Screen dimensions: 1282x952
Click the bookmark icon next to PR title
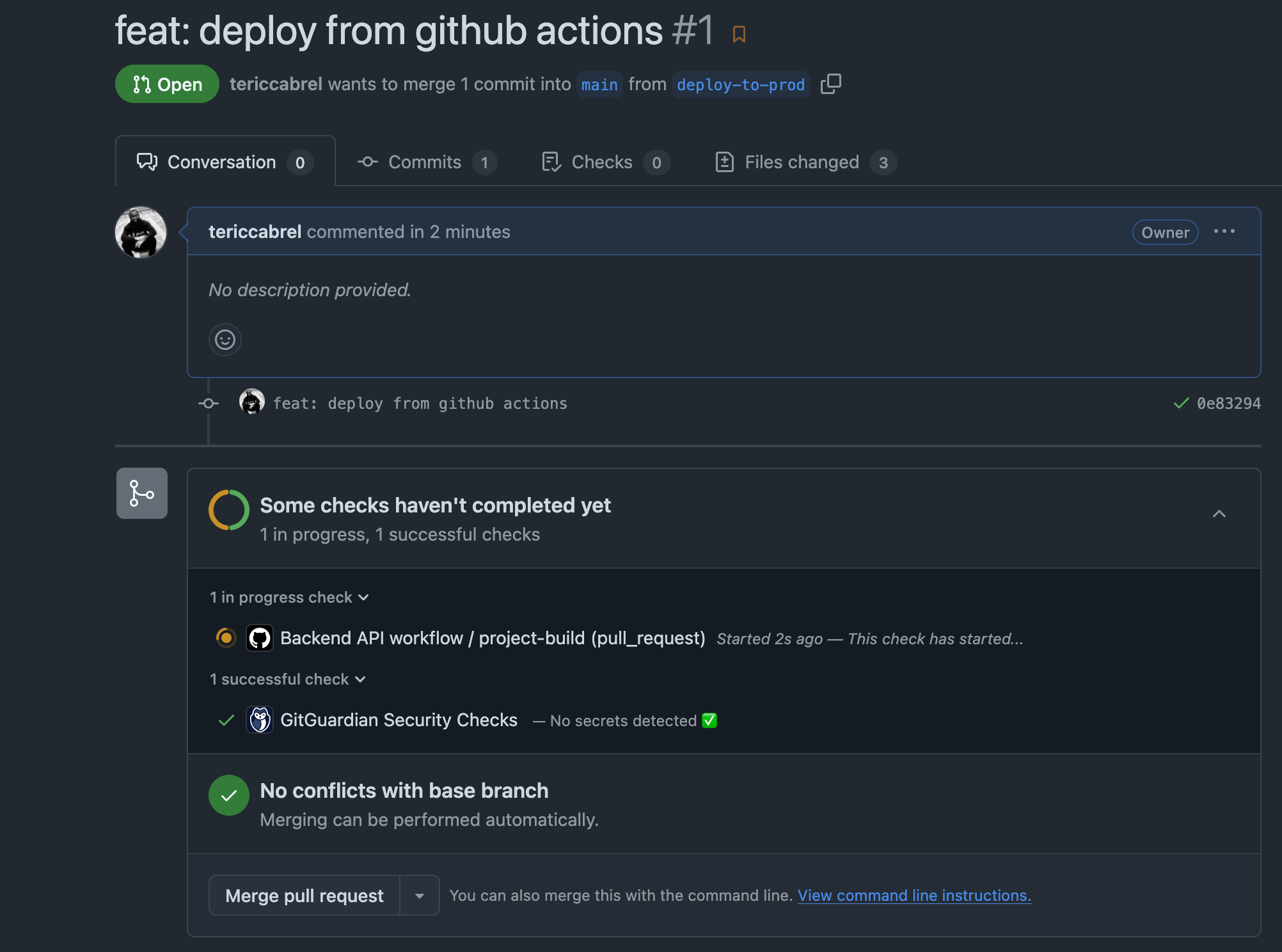coord(740,33)
